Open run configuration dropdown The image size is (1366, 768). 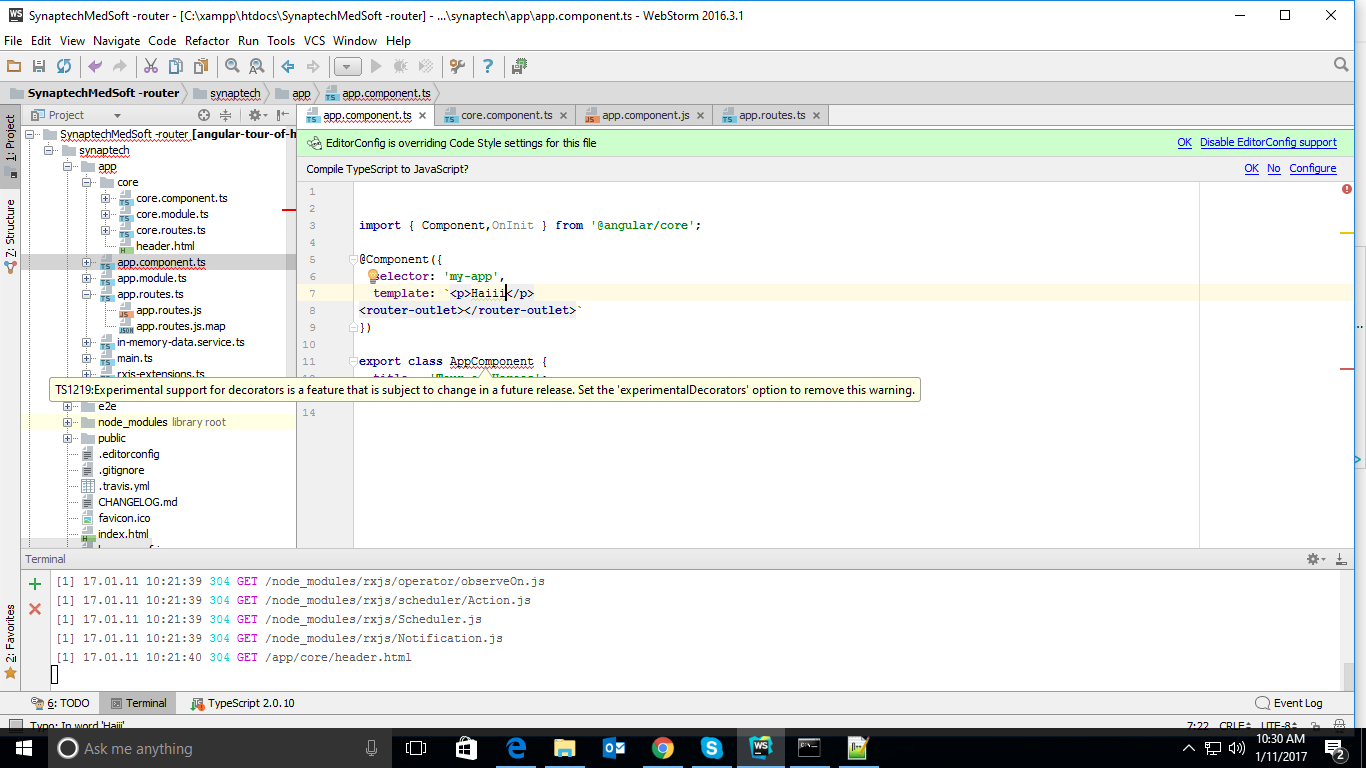click(347, 66)
